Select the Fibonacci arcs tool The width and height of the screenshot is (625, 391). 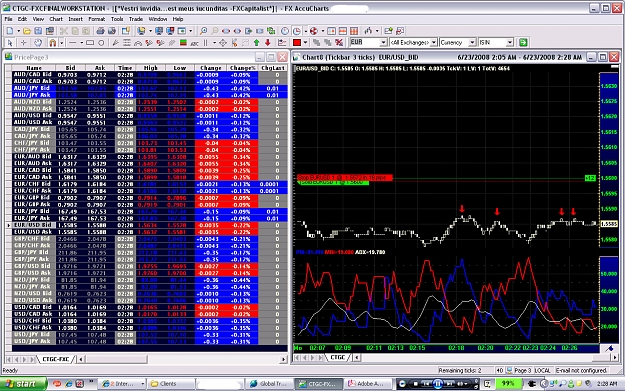pyautogui.click(x=138, y=43)
